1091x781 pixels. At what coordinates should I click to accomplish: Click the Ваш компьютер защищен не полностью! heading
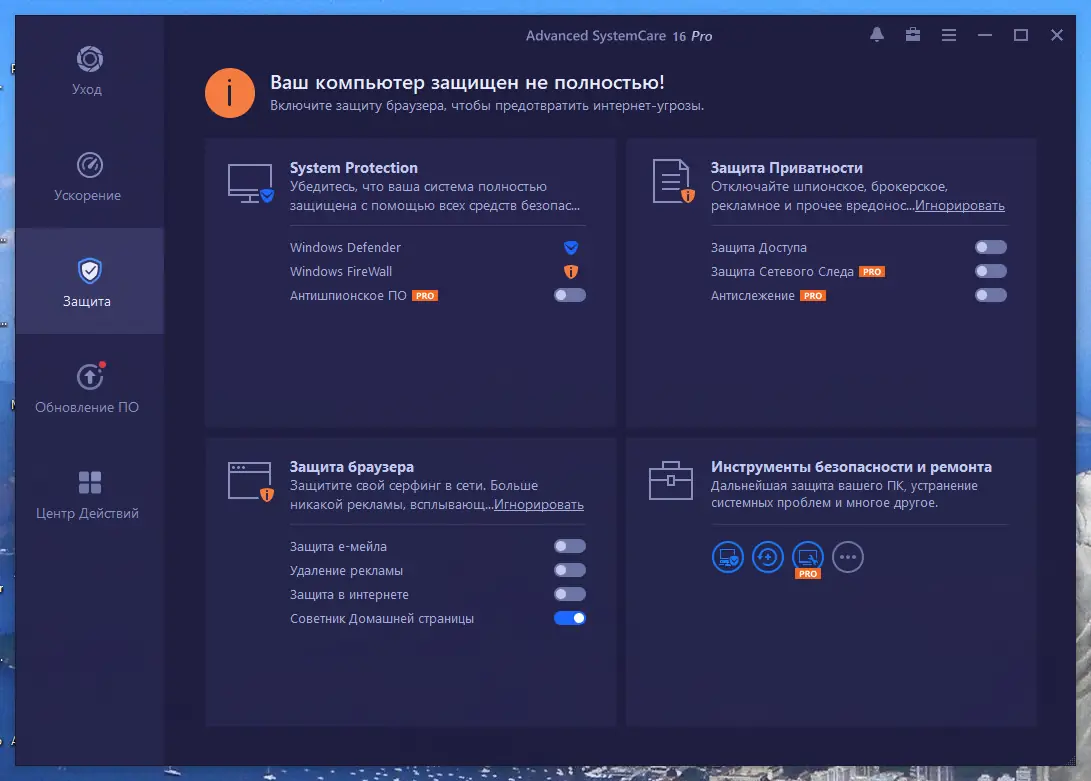[x=467, y=82]
